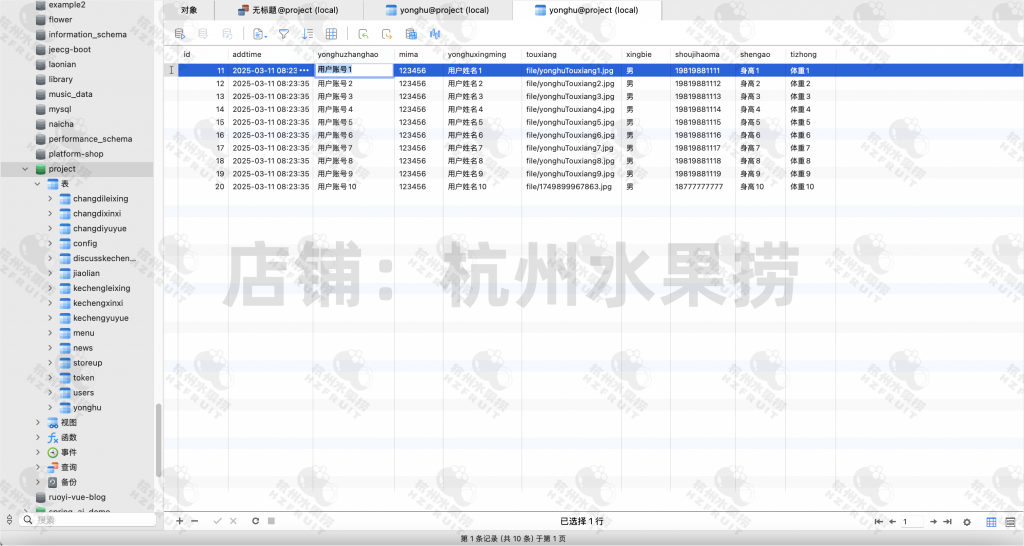Viewport: 1024px width, 546px height.
Task: Open the ellipsis editor in addtime cell
Action: tap(304, 71)
